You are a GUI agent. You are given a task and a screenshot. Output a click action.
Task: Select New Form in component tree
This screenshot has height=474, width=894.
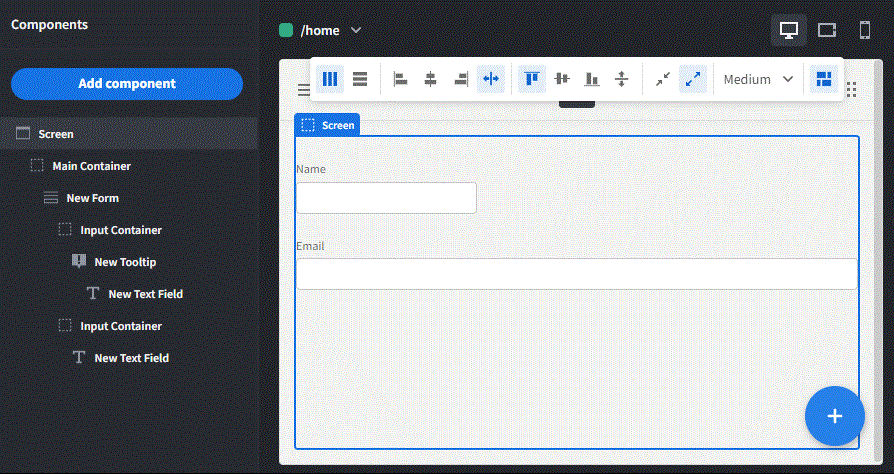tap(129, 198)
